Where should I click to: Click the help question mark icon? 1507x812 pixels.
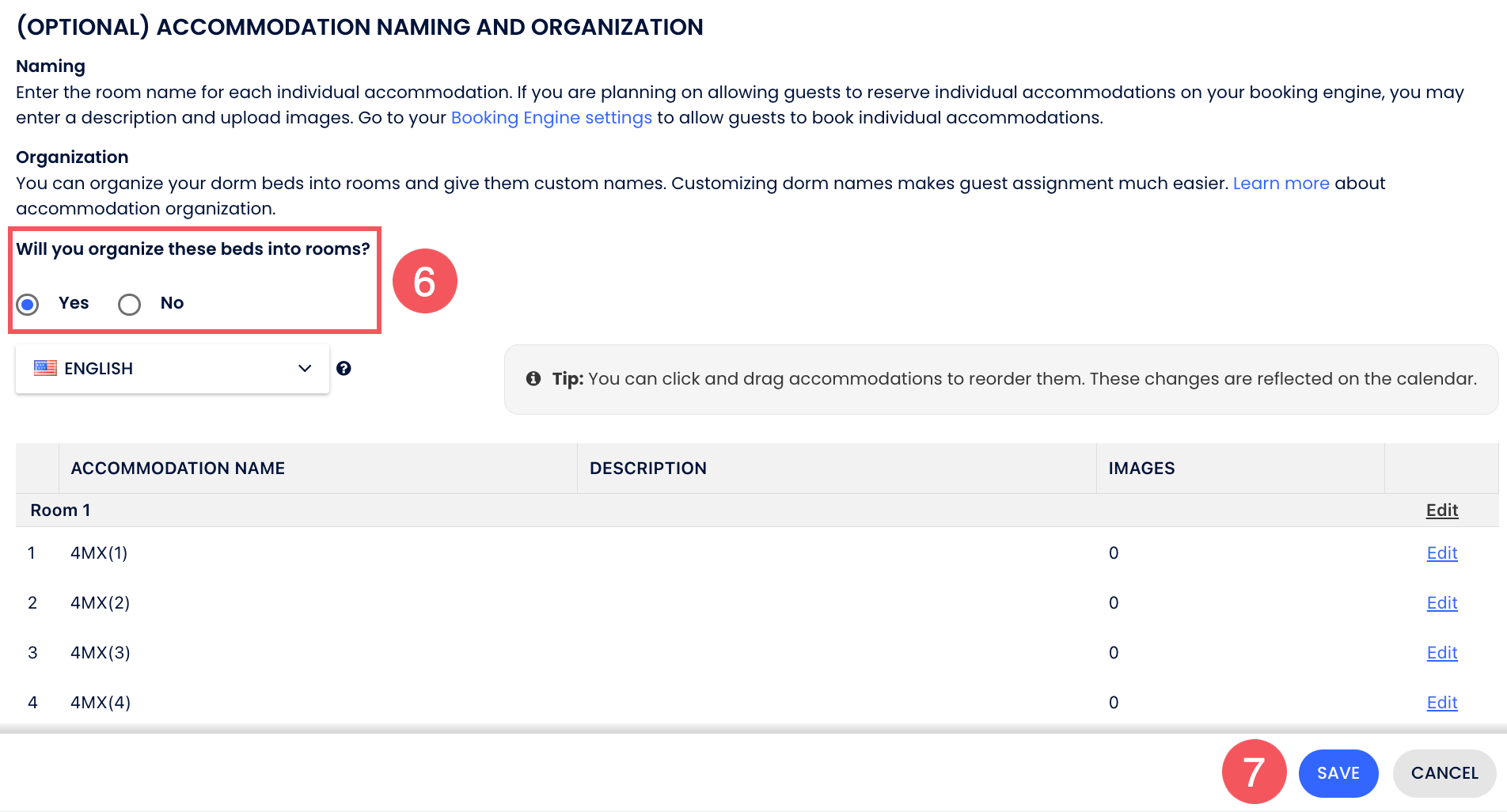point(344,368)
